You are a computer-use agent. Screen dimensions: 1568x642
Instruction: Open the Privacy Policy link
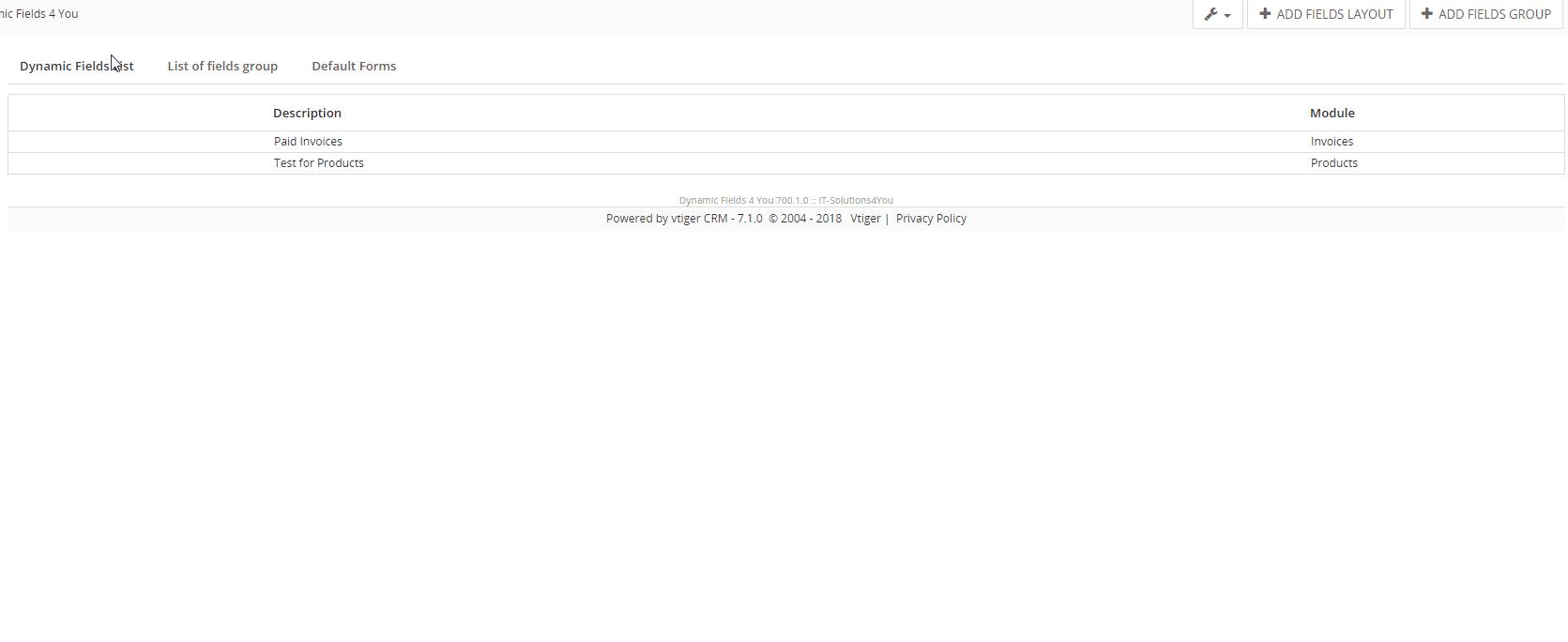(931, 219)
